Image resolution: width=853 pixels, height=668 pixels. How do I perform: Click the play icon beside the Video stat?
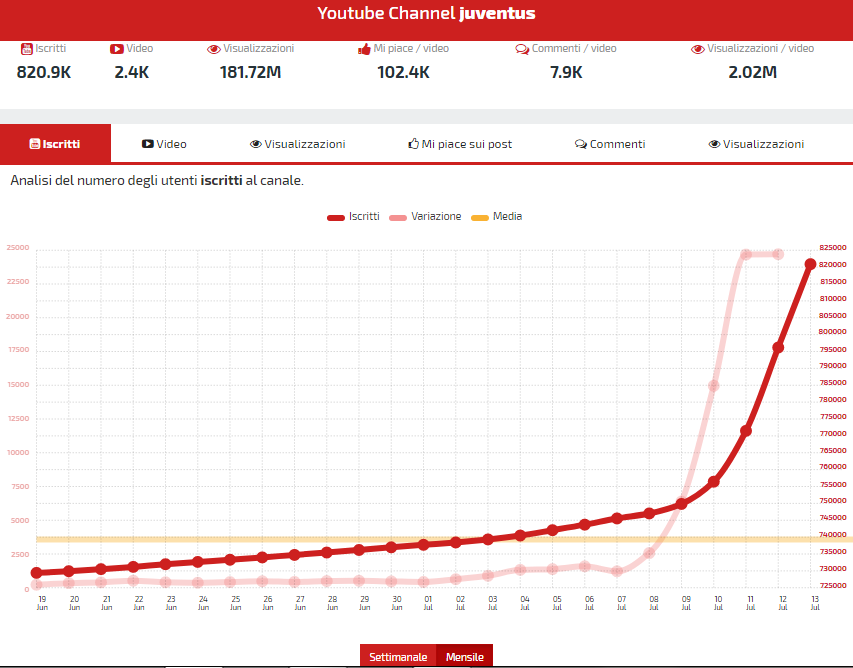point(116,49)
